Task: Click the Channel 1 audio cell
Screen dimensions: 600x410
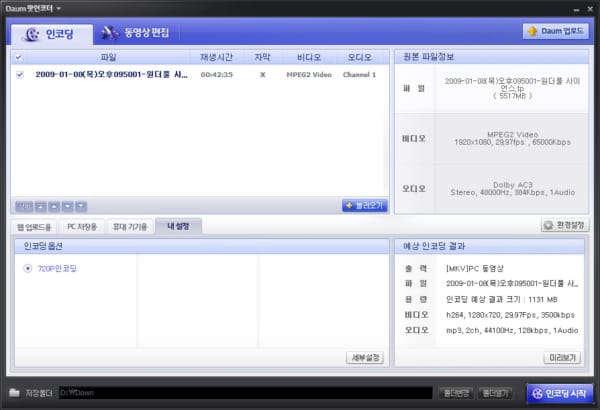Action: tap(359, 75)
